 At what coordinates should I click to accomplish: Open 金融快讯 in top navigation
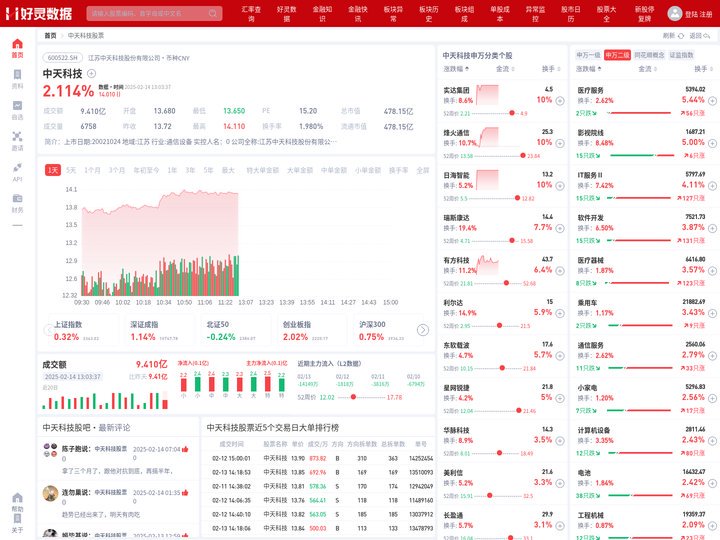pos(358,14)
